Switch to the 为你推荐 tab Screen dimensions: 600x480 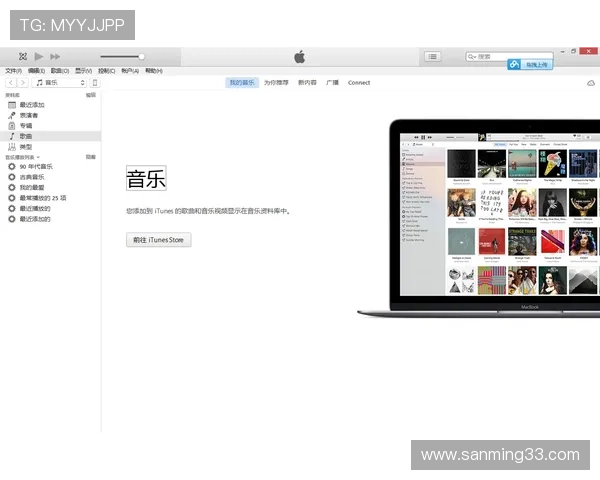(276, 83)
